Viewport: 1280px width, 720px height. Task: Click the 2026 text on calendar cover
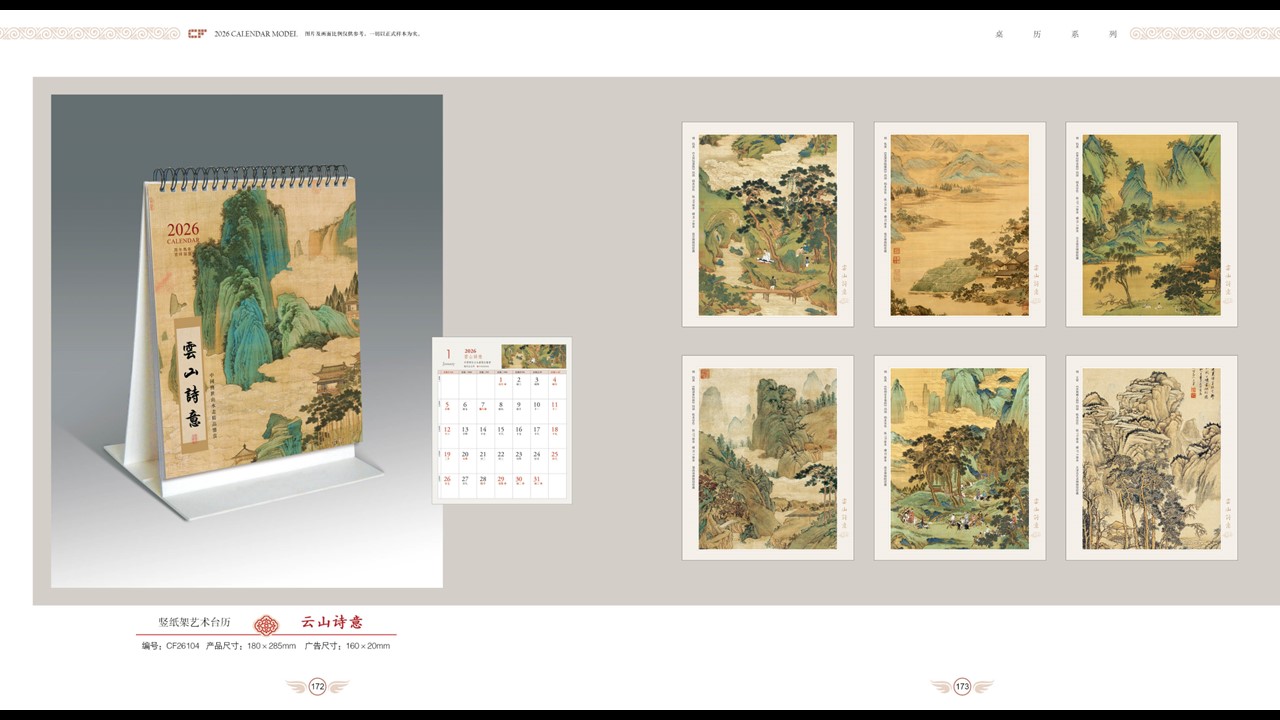(183, 229)
